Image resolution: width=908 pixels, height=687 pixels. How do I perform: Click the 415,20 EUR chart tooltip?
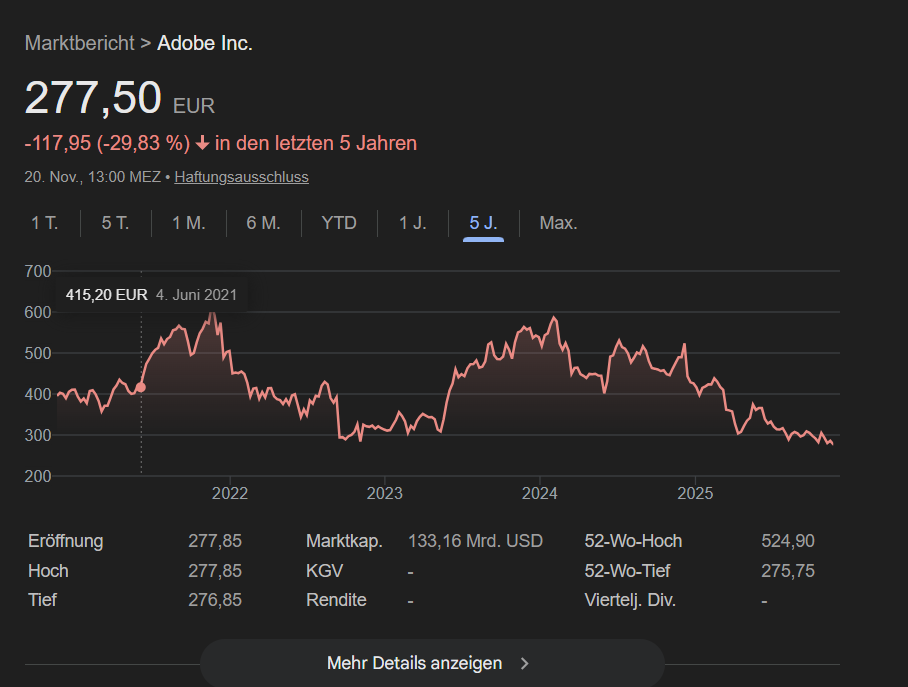point(151,295)
